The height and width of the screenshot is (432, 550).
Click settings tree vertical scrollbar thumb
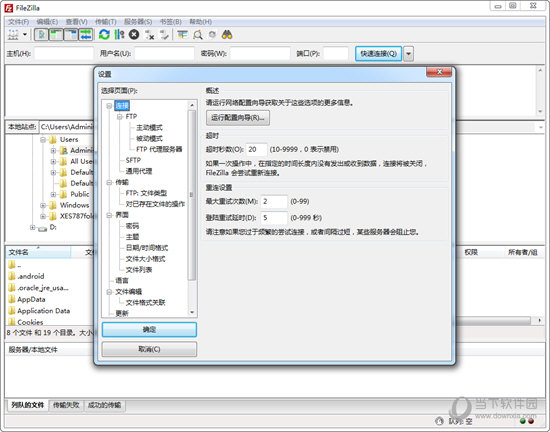[192, 195]
